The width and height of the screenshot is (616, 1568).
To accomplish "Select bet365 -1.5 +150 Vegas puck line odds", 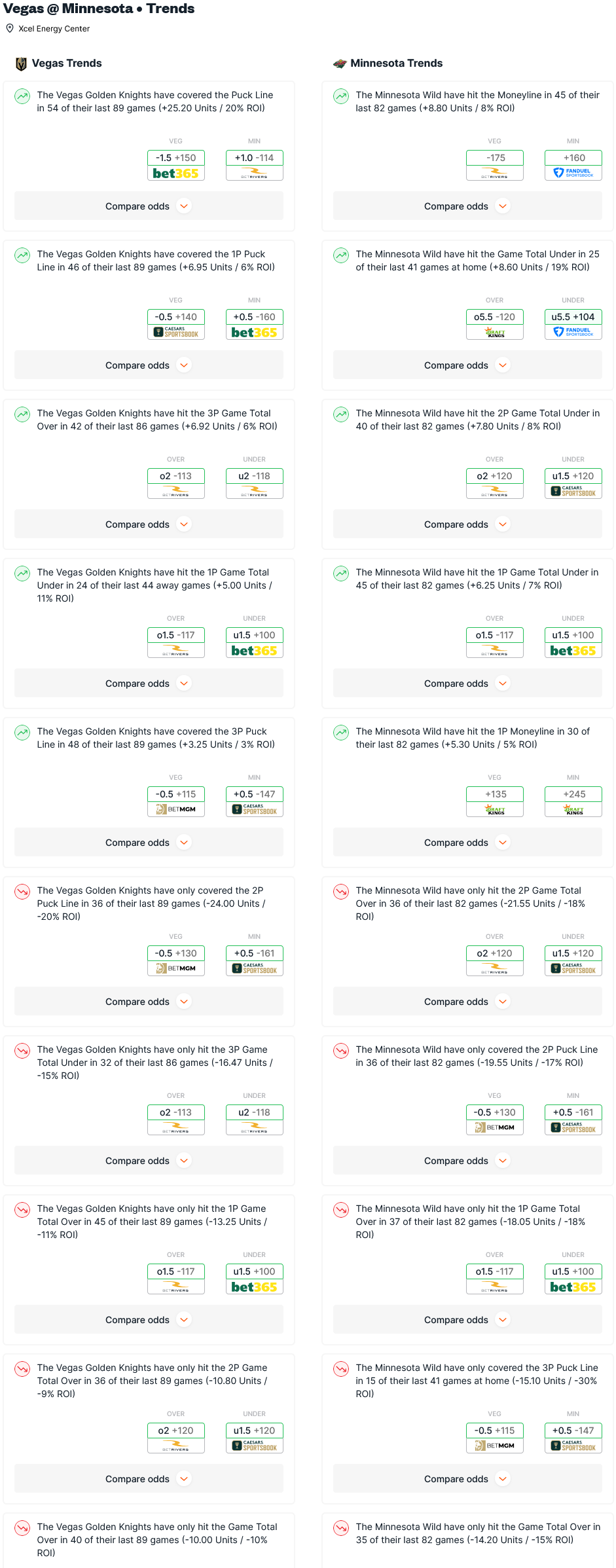I will point(176,165).
